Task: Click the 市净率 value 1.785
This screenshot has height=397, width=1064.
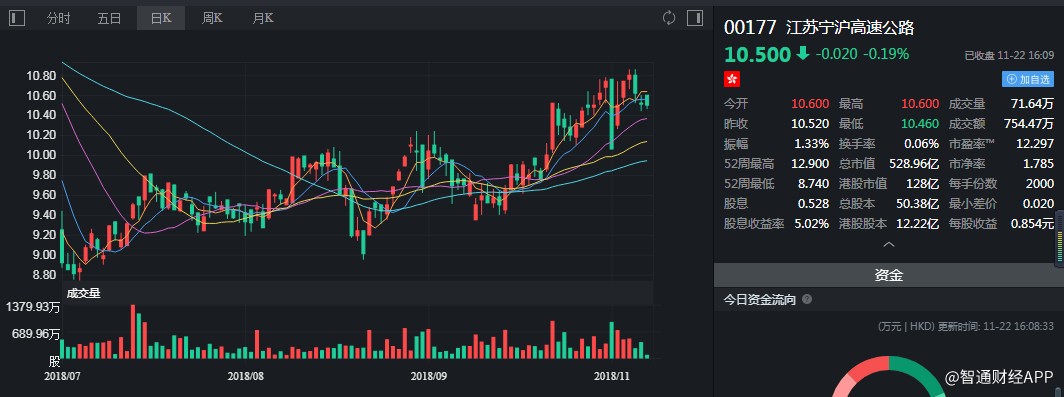Action: (1038, 164)
